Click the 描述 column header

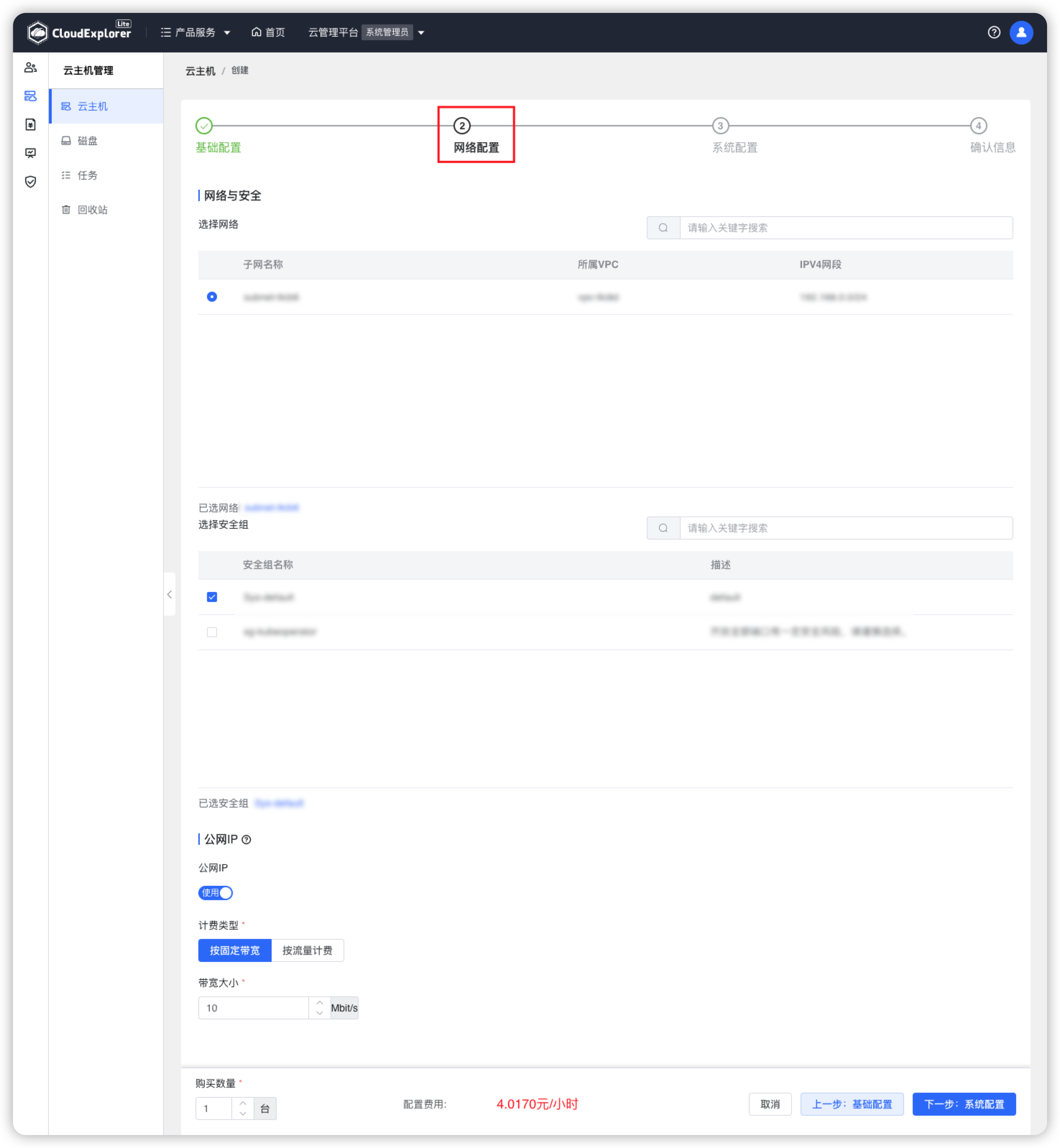[720, 564]
